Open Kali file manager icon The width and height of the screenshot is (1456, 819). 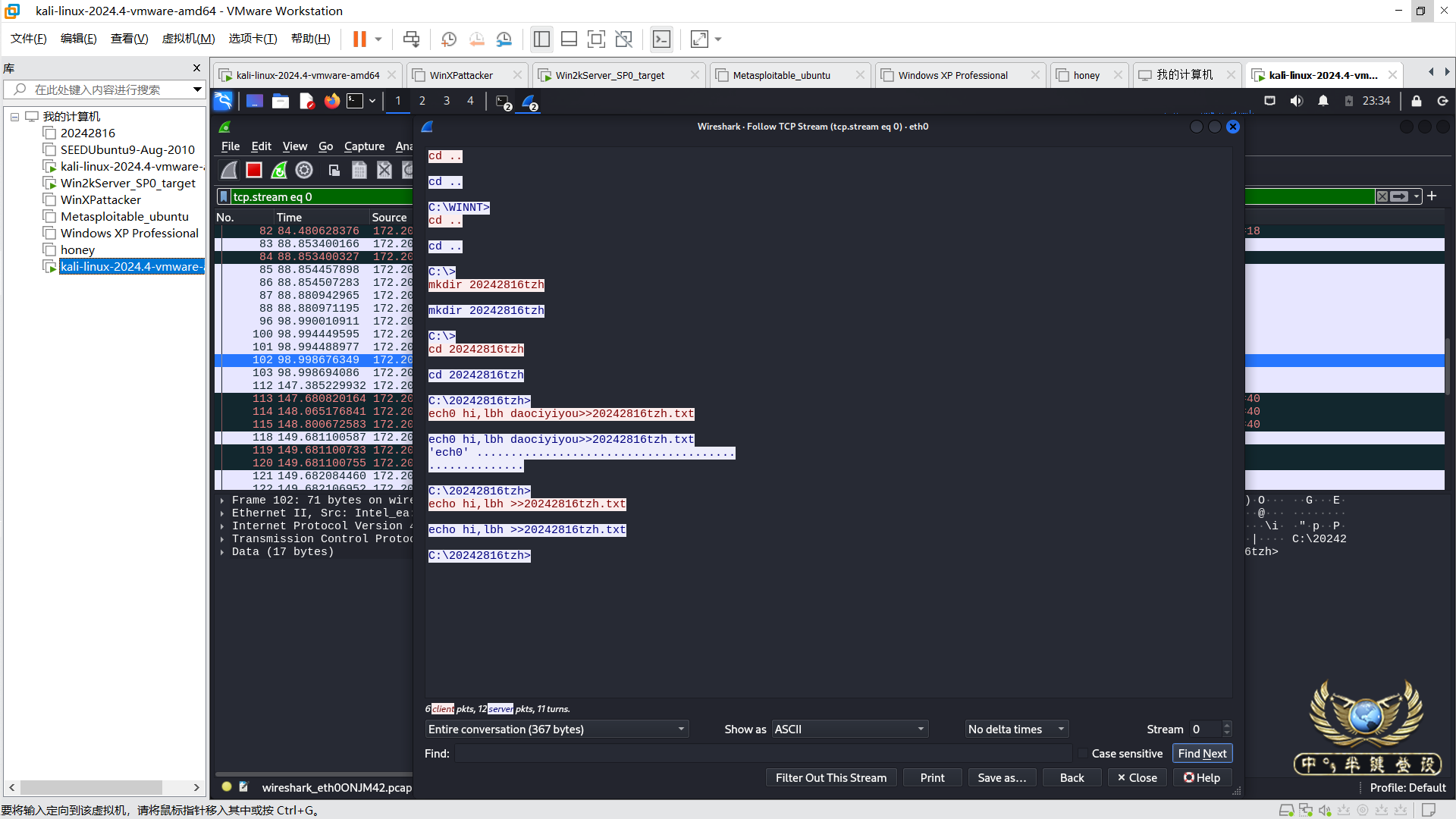coord(281,101)
